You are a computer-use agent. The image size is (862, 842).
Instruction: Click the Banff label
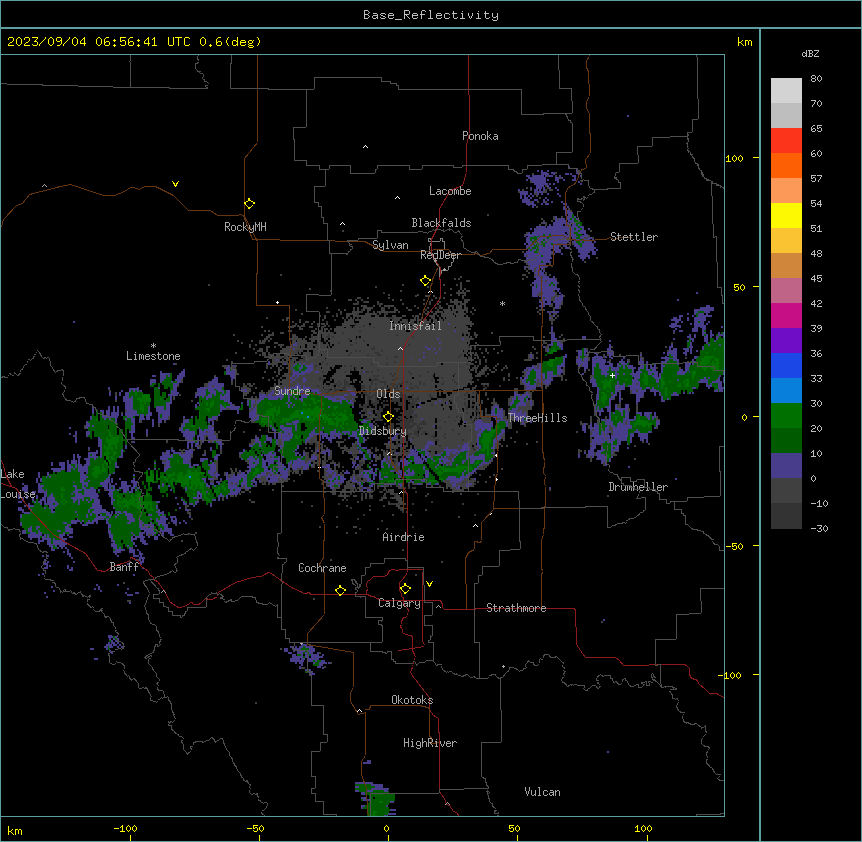[124, 567]
